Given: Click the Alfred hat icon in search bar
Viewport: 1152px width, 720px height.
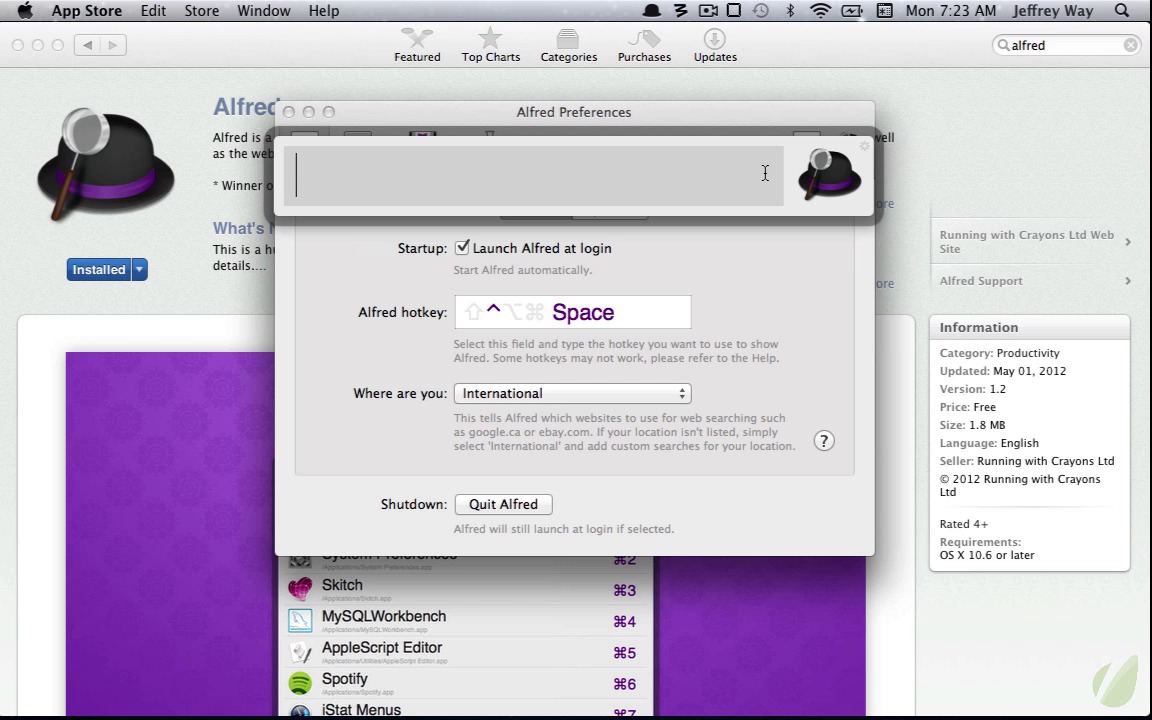Looking at the screenshot, I should tap(829, 173).
